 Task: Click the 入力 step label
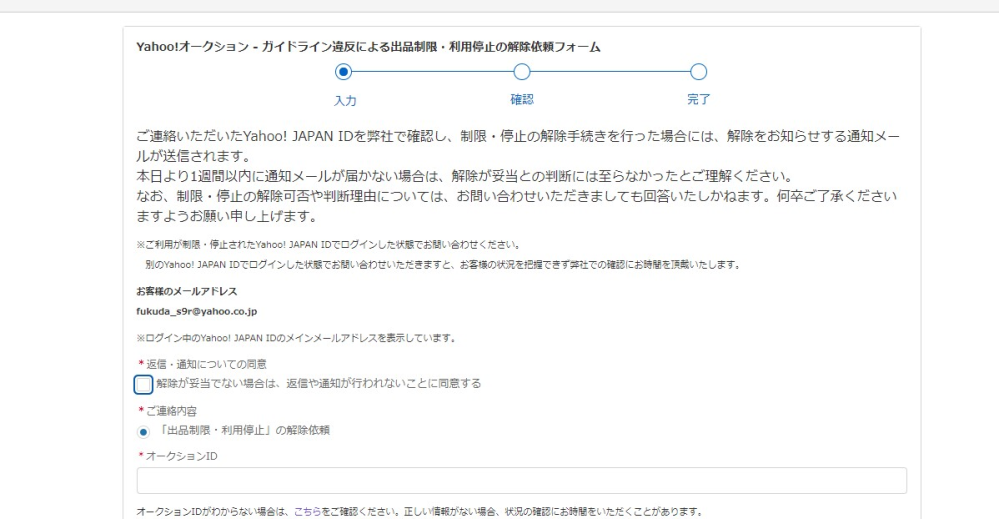(345, 101)
